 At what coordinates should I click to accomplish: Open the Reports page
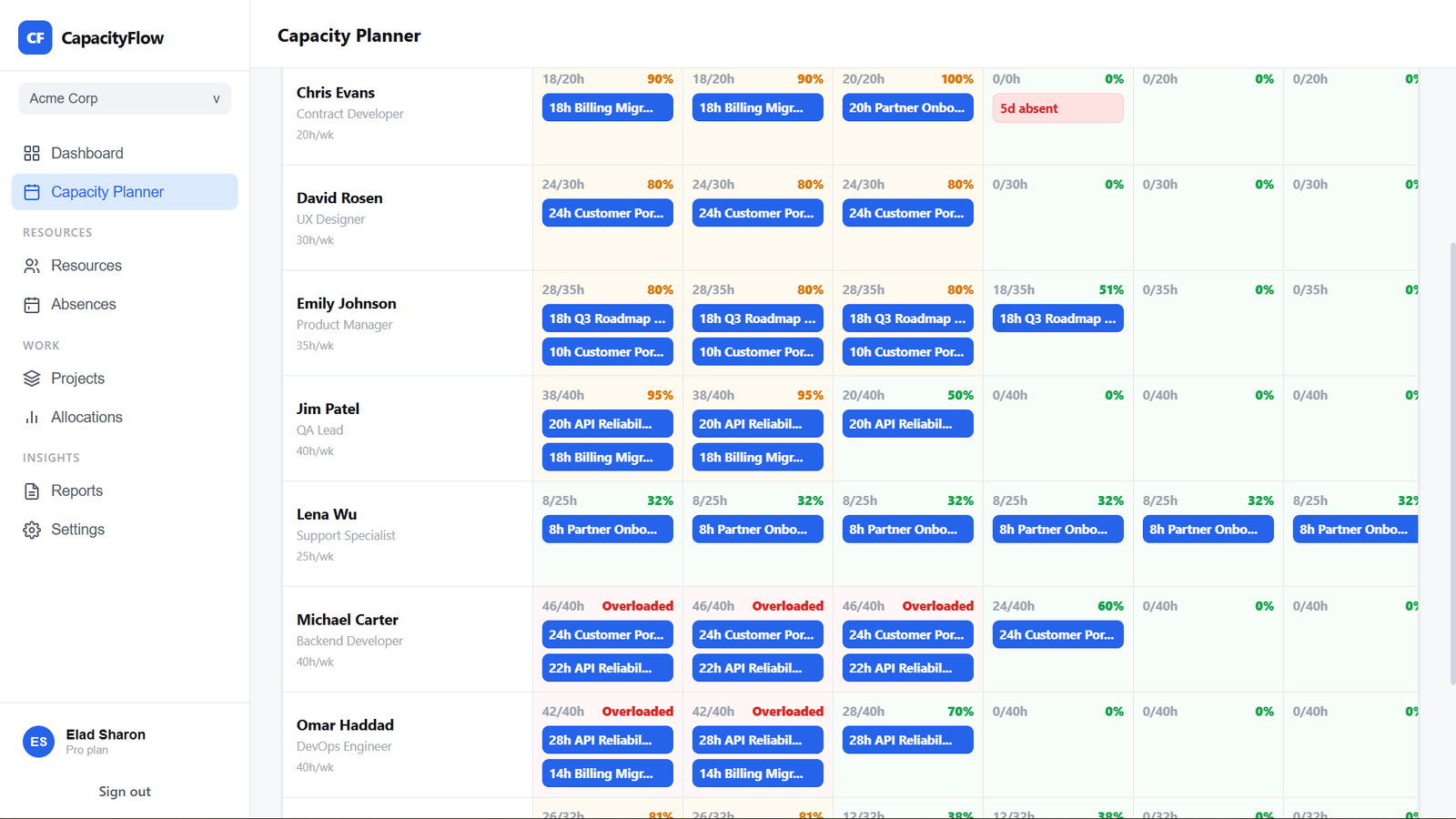[125, 490]
